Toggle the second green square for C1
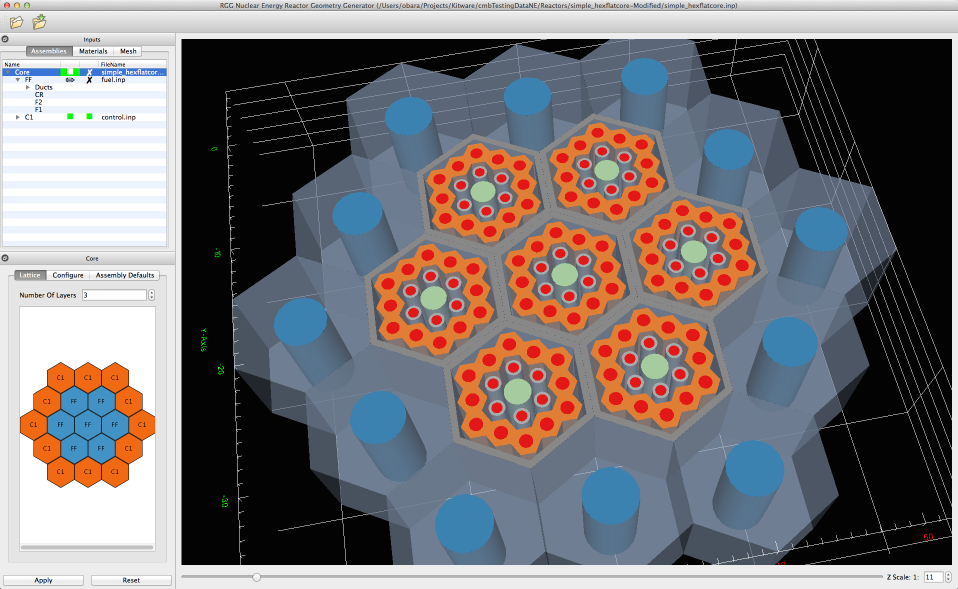Image resolution: width=958 pixels, height=589 pixels. click(89, 117)
